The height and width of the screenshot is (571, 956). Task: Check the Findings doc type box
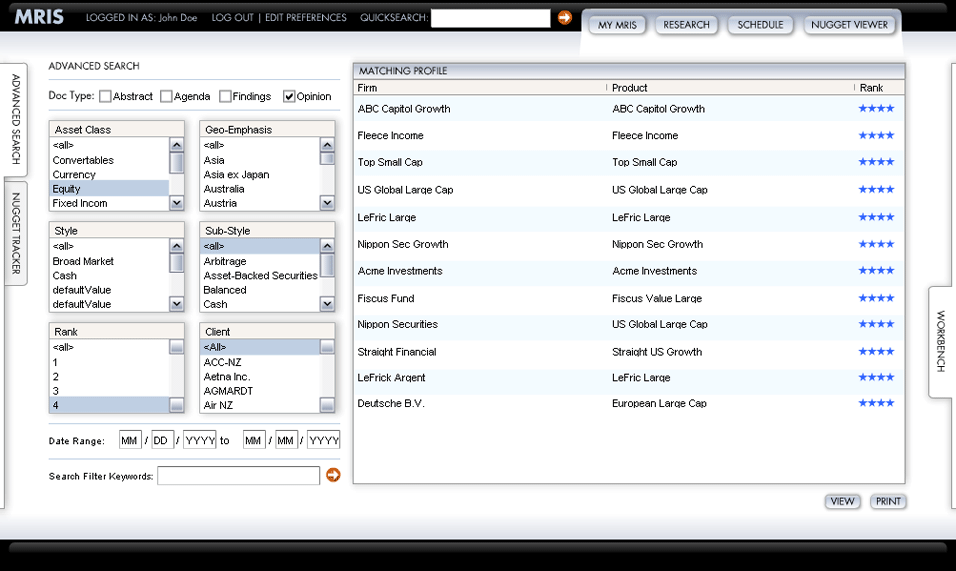tap(225, 96)
